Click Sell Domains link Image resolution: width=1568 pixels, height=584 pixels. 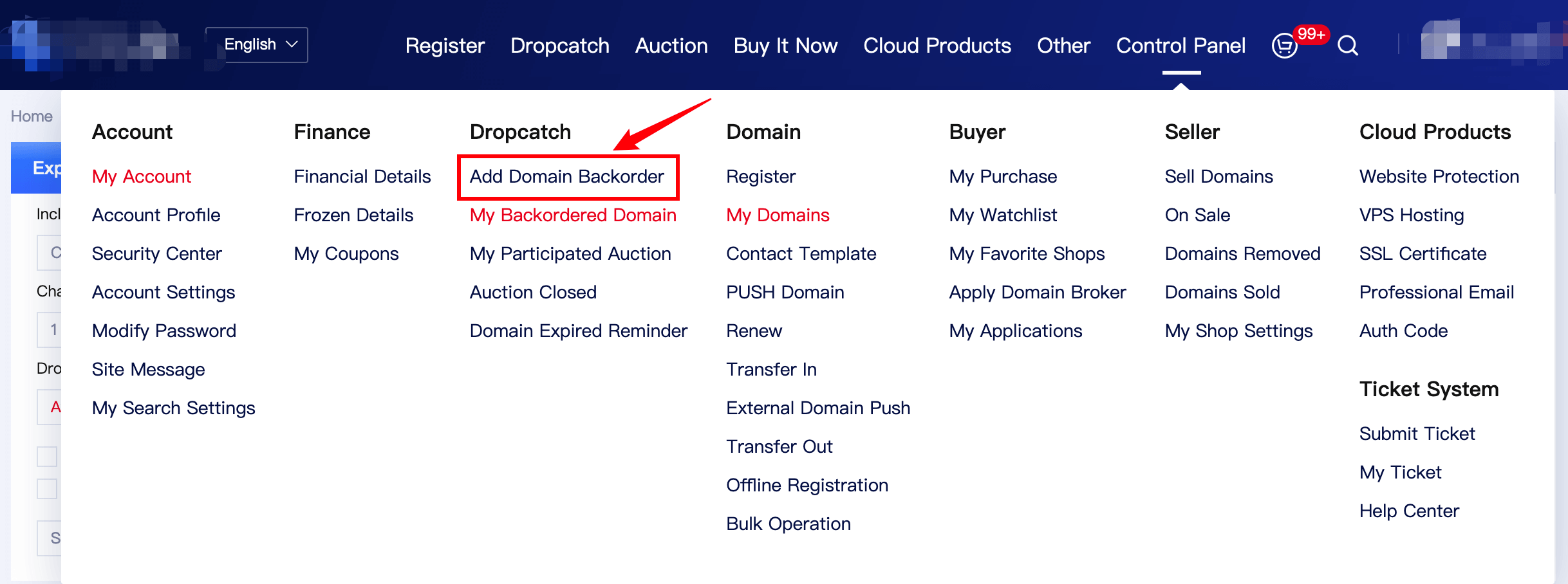1218,176
